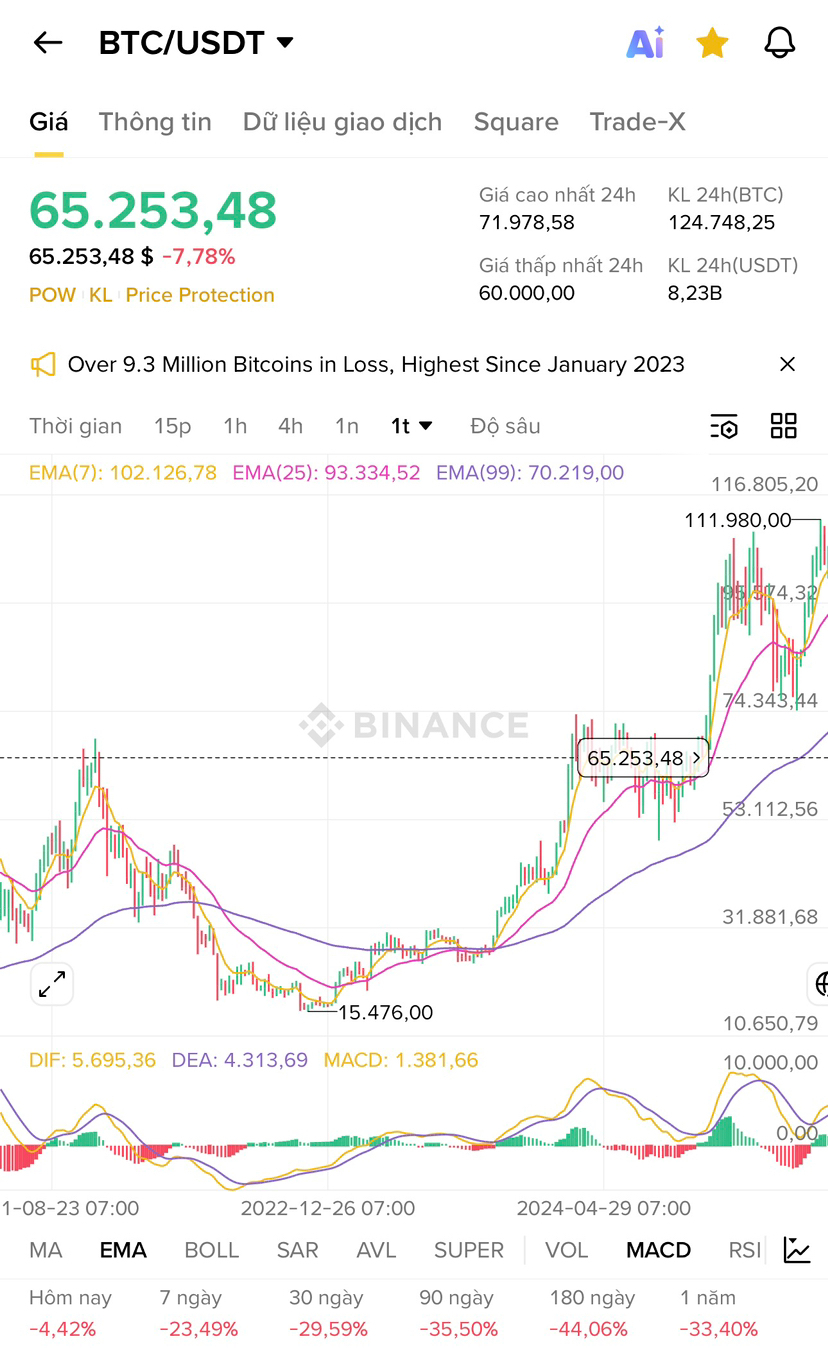828x1348 pixels.
Task: Tap the MACD: 1.381,66 value
Action: tap(401, 1060)
